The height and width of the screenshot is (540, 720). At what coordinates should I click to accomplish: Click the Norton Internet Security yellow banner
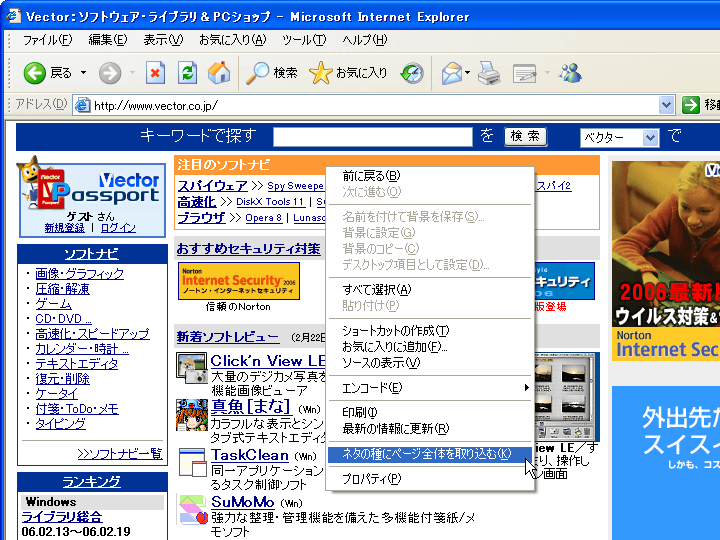[x=239, y=281]
